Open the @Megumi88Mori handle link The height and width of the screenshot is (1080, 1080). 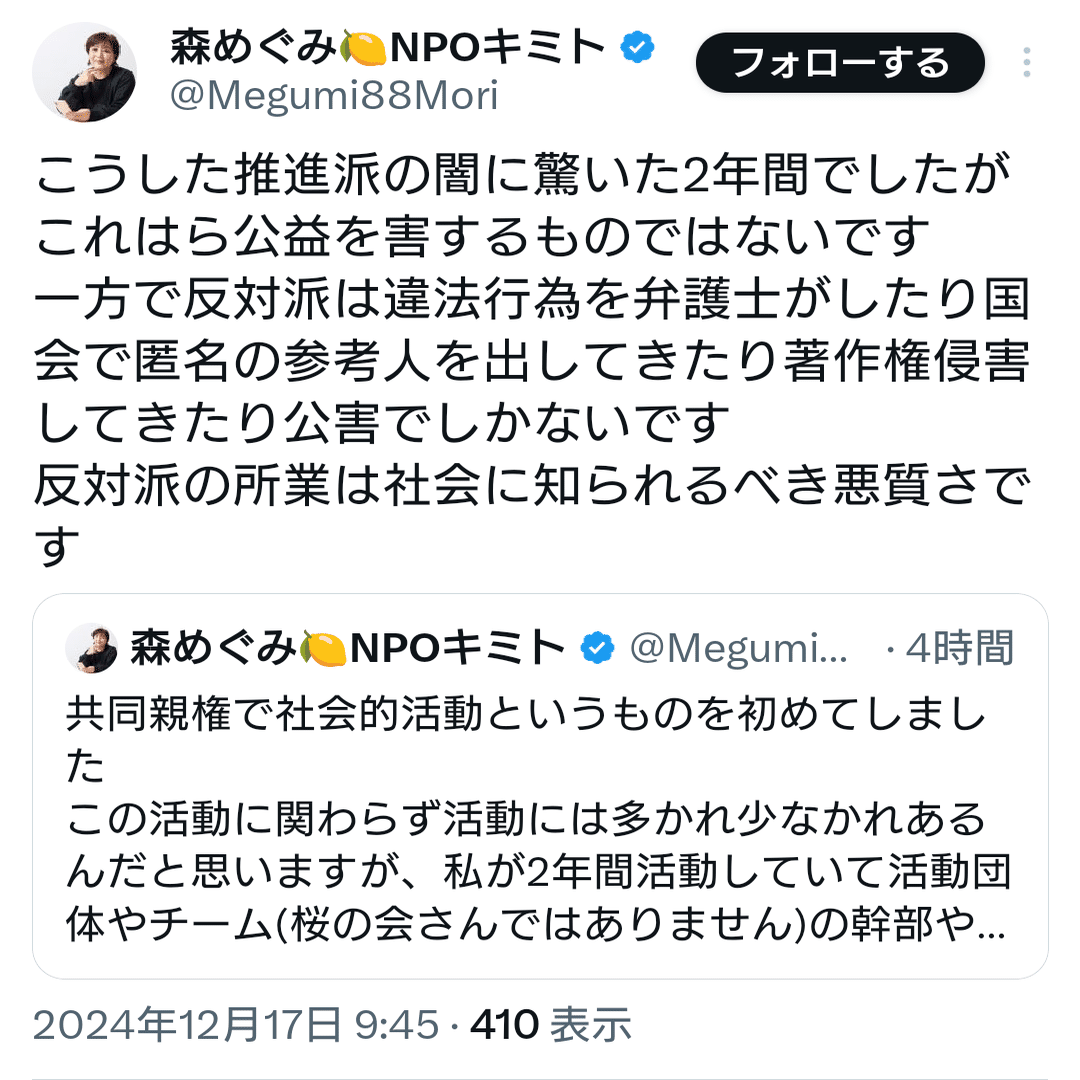[x=334, y=96]
